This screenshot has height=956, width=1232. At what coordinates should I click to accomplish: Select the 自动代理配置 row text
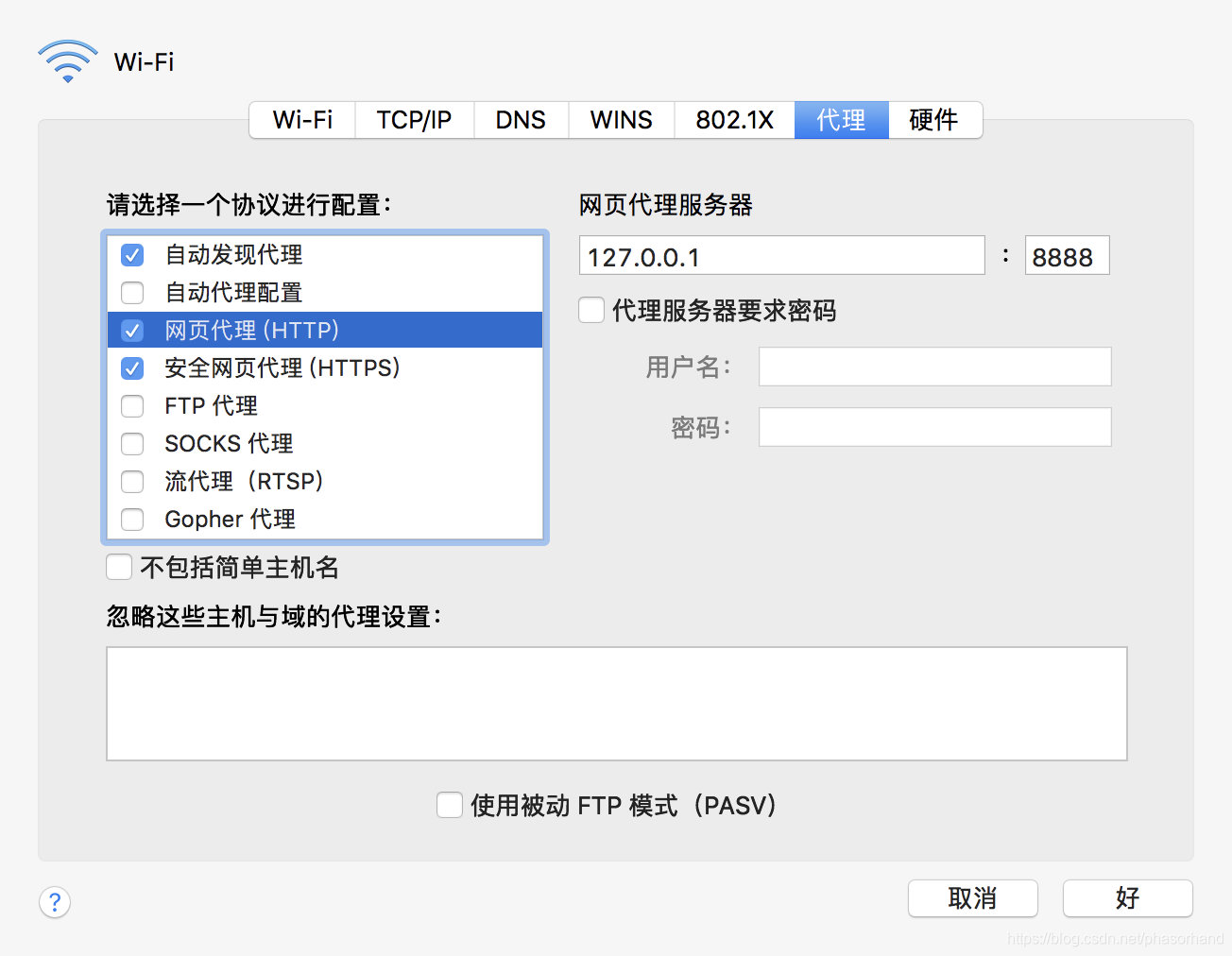[233, 293]
